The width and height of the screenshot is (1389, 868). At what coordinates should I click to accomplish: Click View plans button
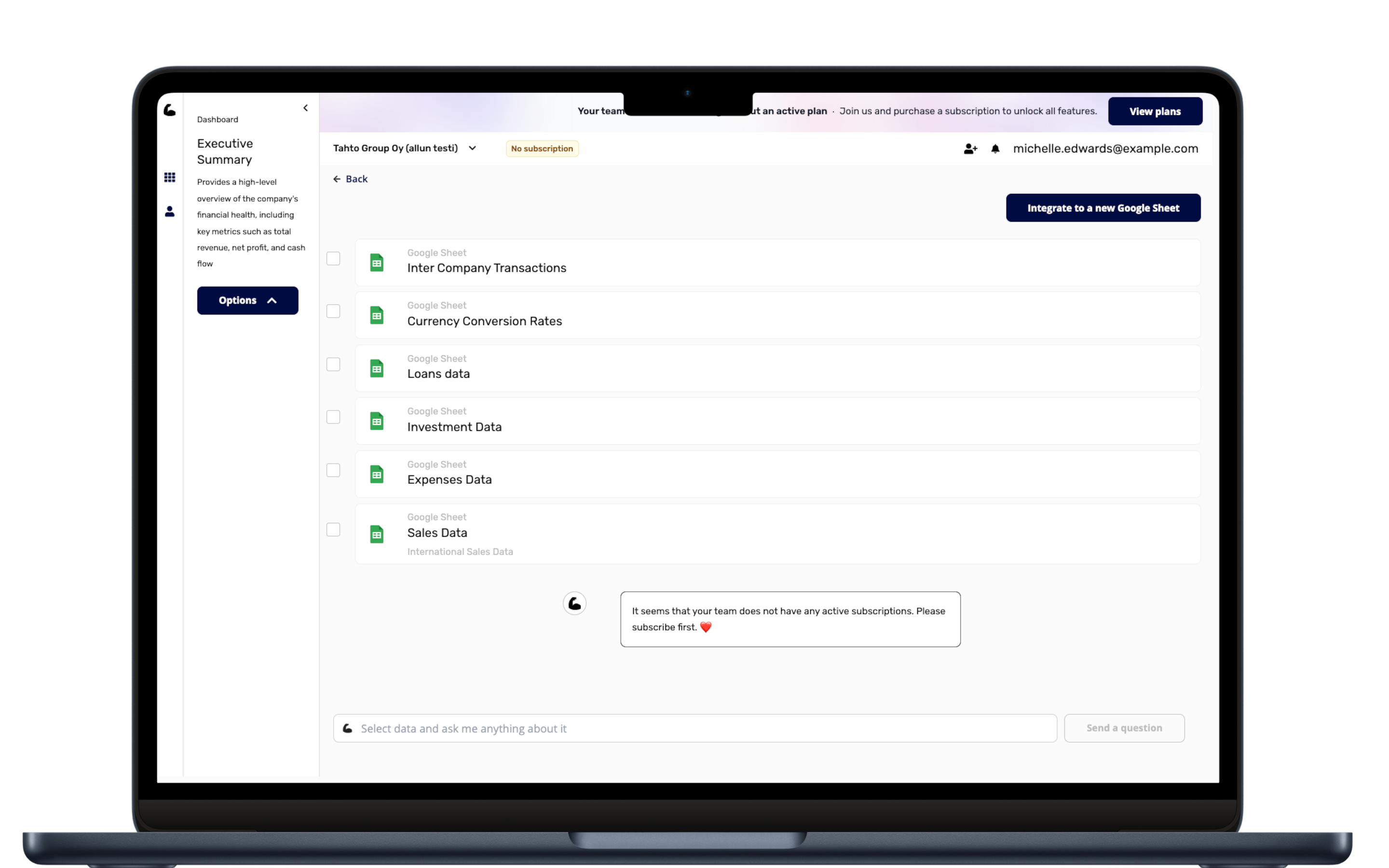tap(1155, 111)
